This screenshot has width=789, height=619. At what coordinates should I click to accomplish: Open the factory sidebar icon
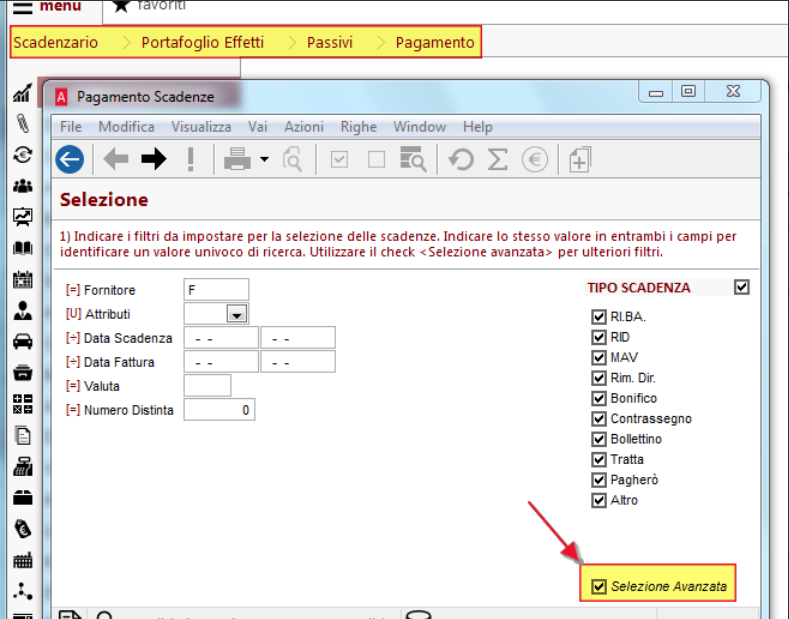pos(23,560)
